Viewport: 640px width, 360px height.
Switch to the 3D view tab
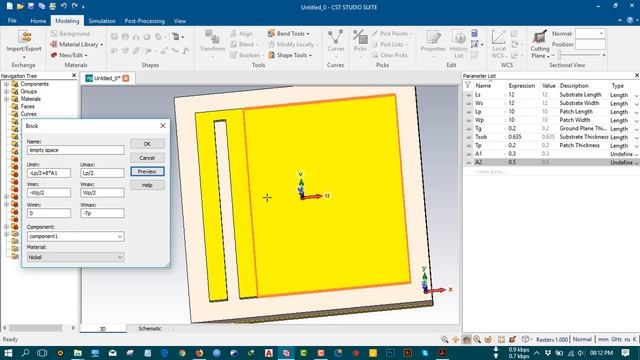click(103, 329)
